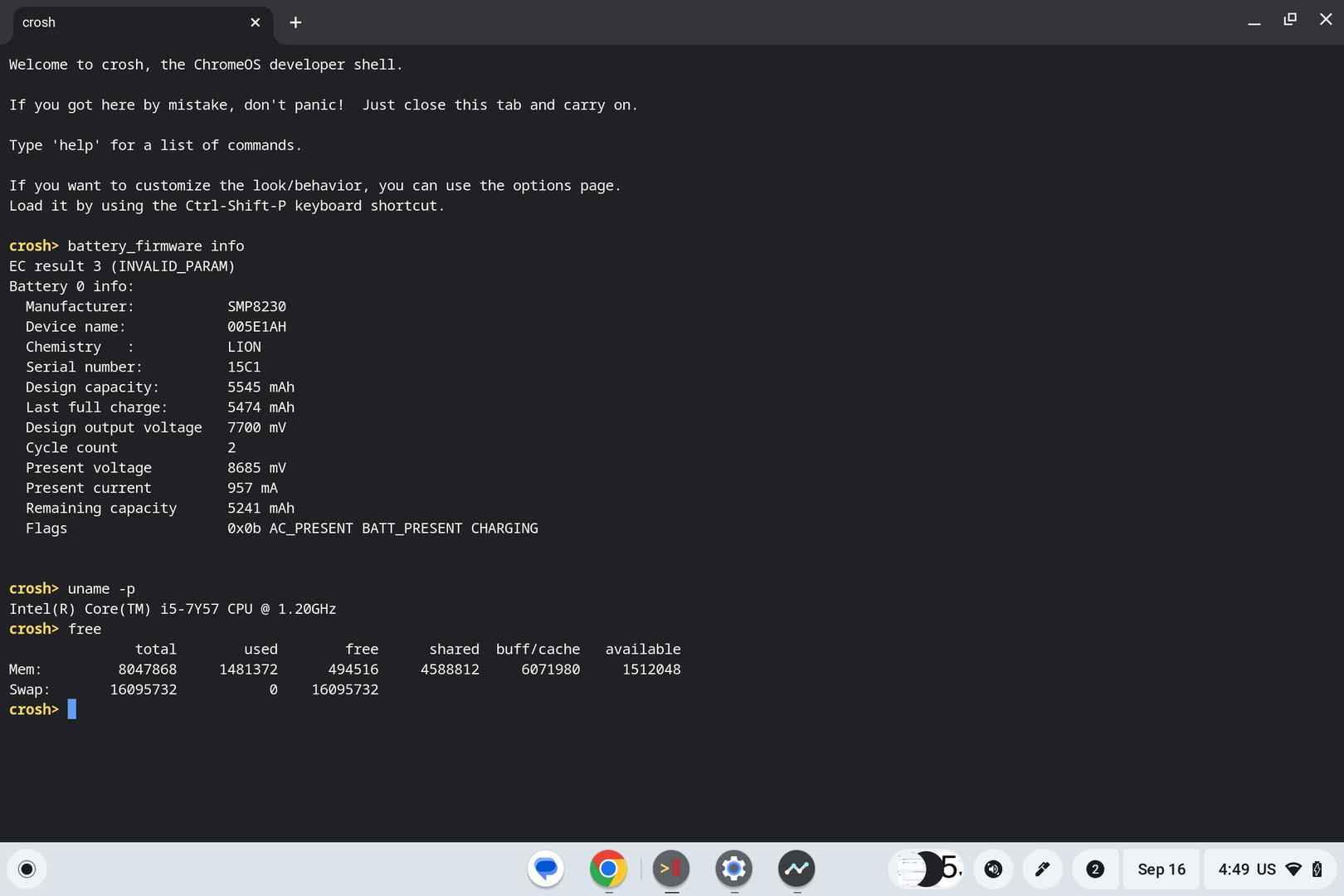Image resolution: width=1344 pixels, height=896 pixels.
Task: Click the 'uname -p' command text
Action: (101, 589)
